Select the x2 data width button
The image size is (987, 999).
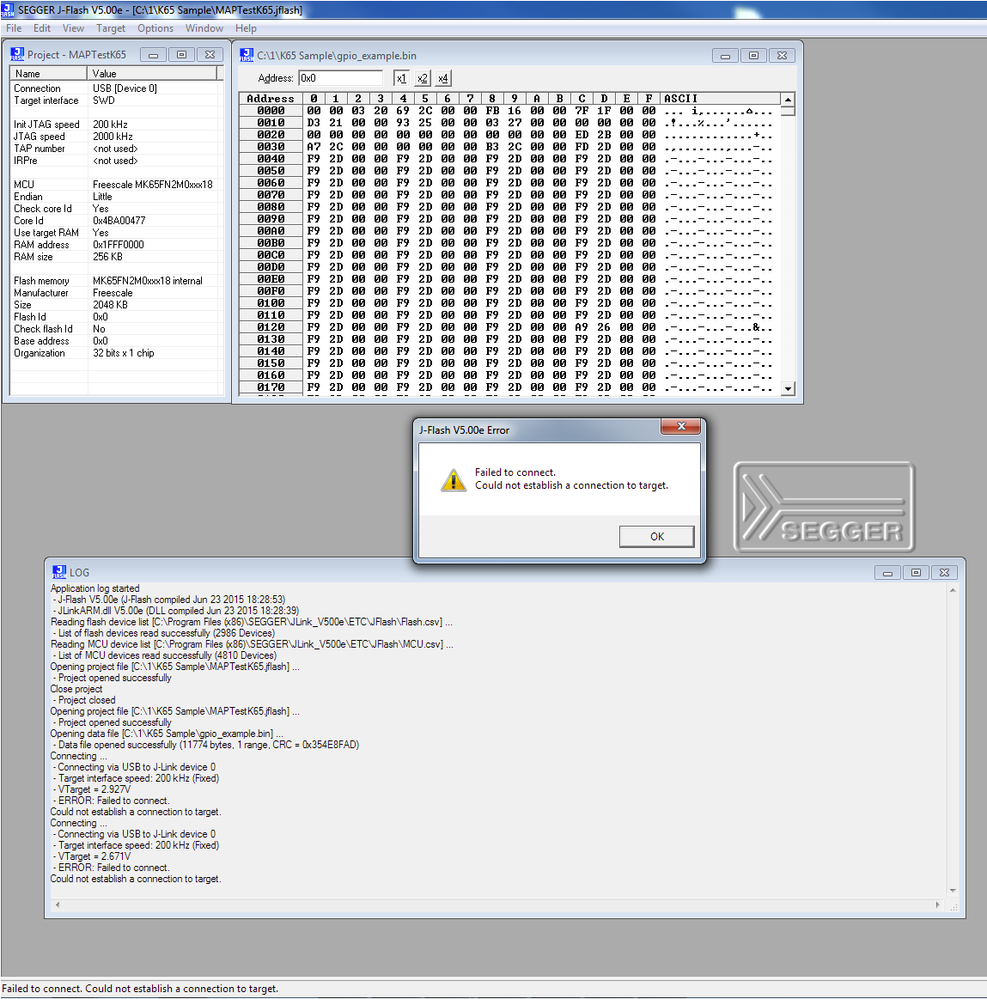422,78
